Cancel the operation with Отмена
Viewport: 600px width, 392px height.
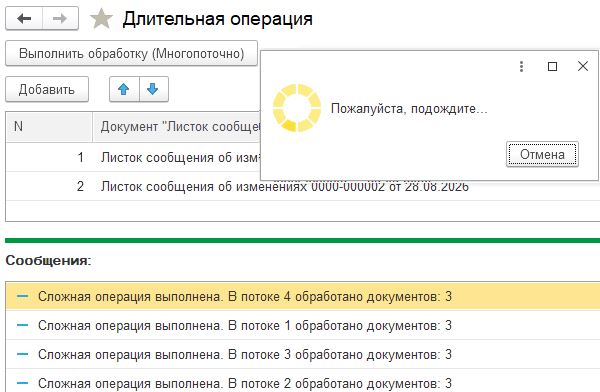click(542, 154)
